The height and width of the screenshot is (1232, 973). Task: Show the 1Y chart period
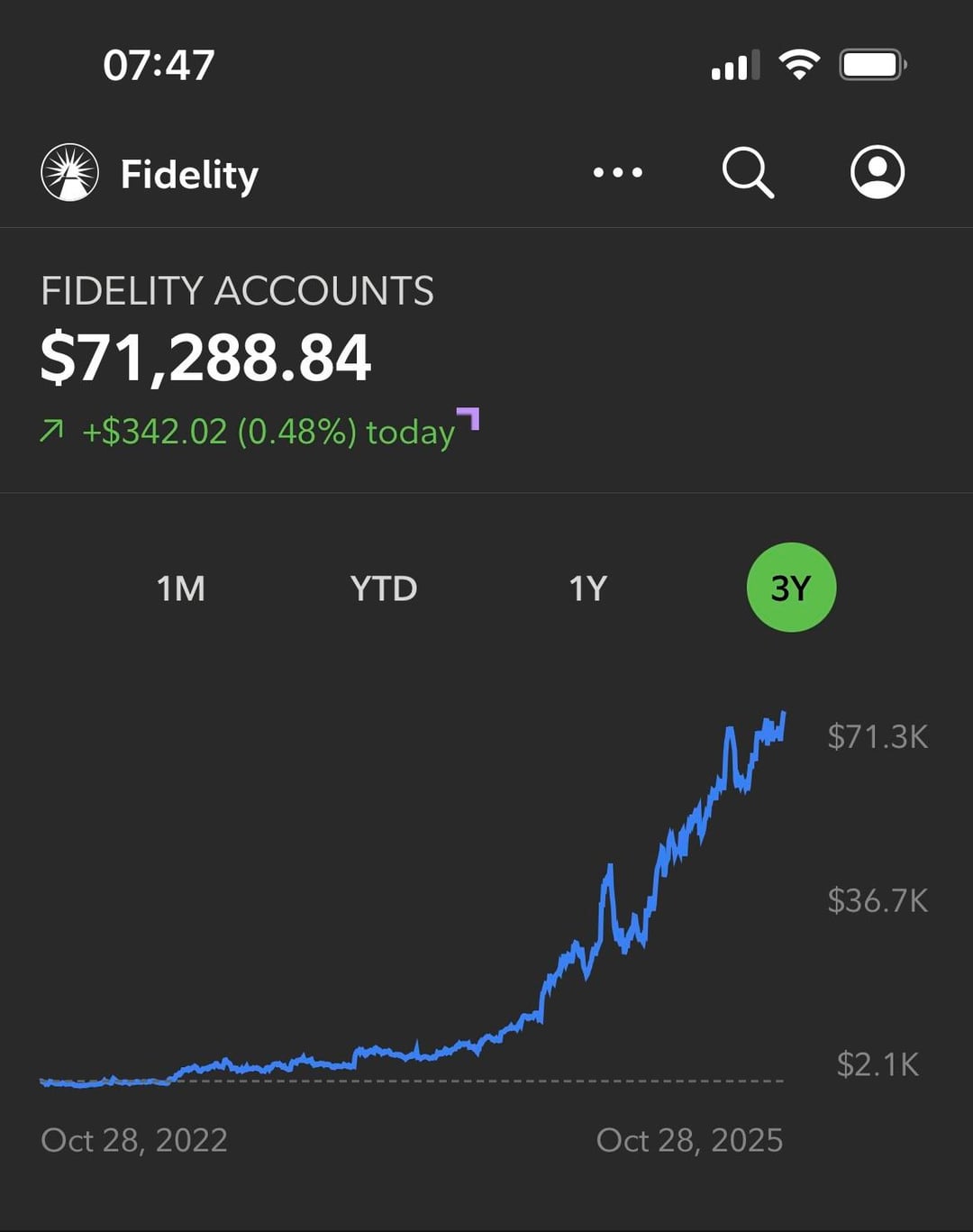587,589
